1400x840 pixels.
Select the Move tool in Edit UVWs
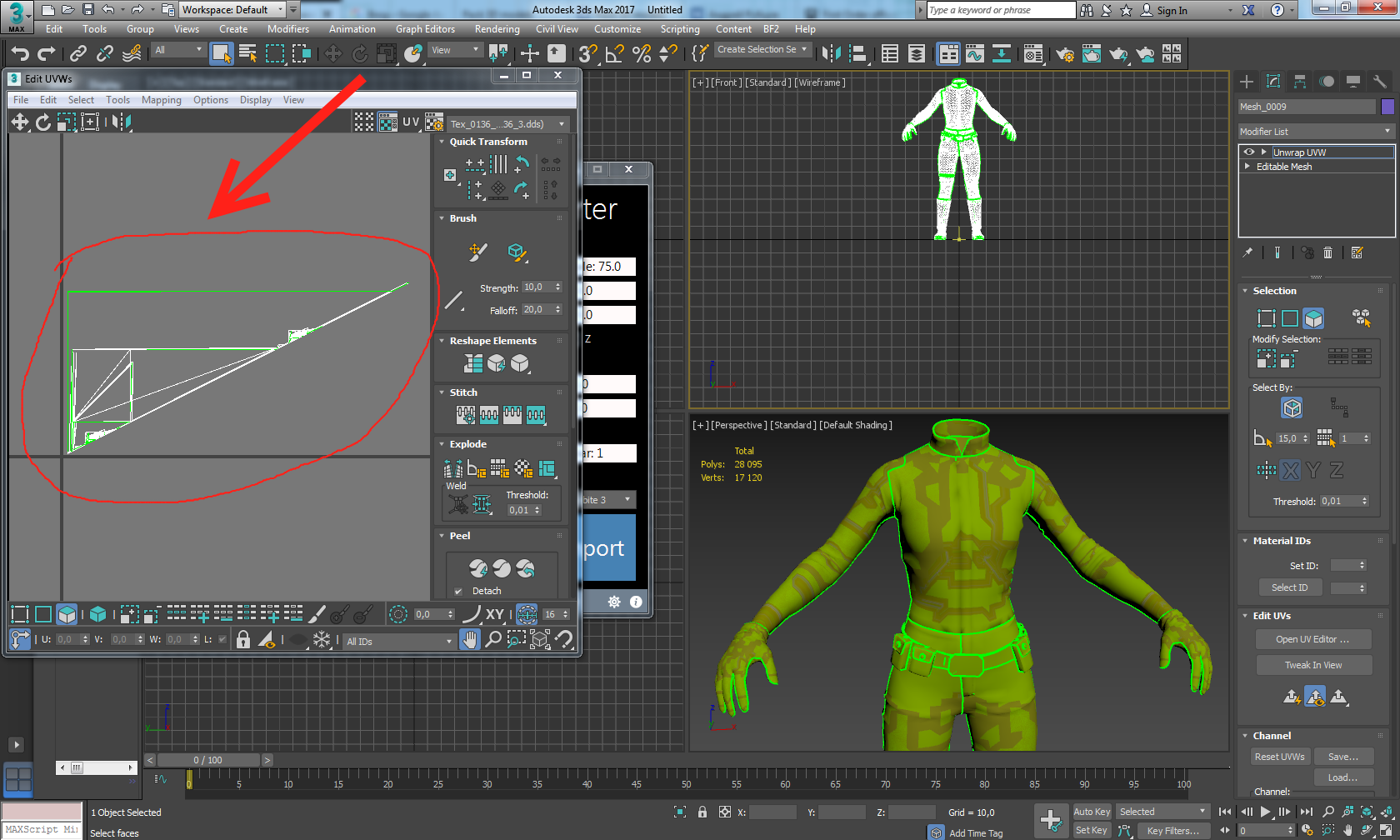pyautogui.click(x=19, y=122)
